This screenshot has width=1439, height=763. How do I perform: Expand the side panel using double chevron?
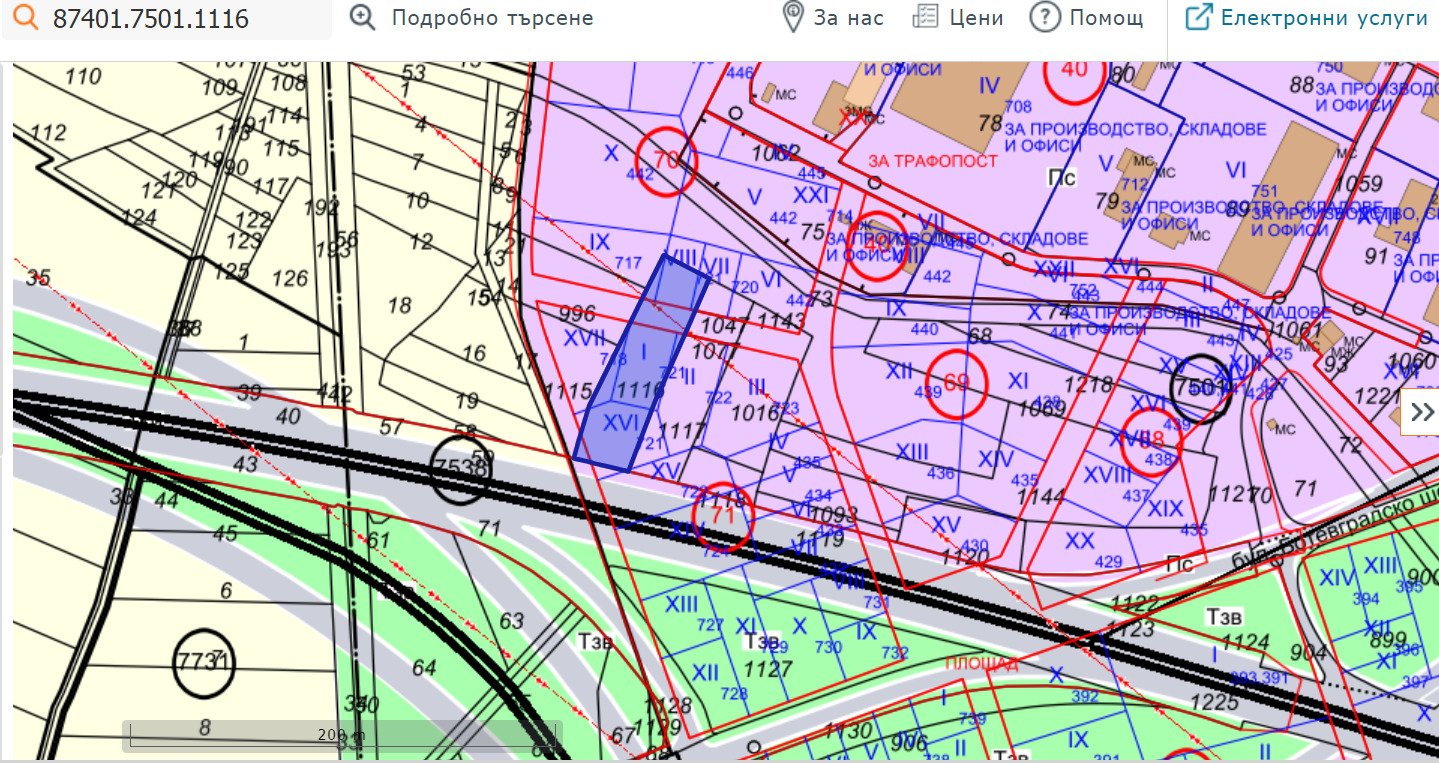[x=1421, y=412]
